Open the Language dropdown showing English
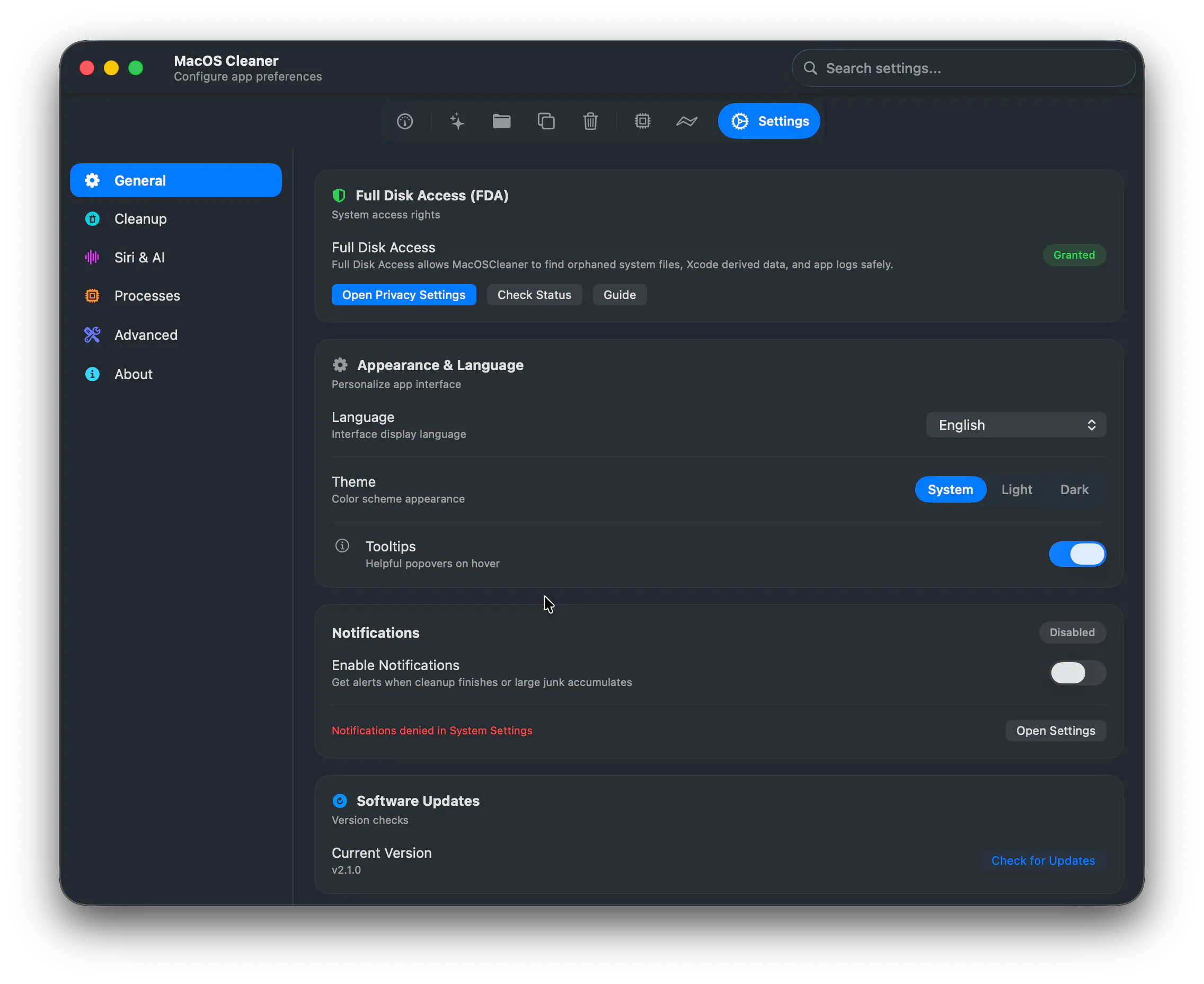The height and width of the screenshot is (984, 1204). [x=1016, y=425]
